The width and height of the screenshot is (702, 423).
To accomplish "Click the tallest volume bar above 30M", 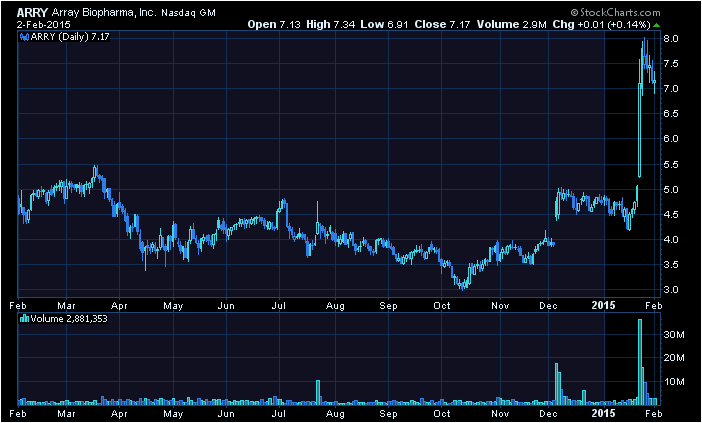I will [x=640, y=362].
